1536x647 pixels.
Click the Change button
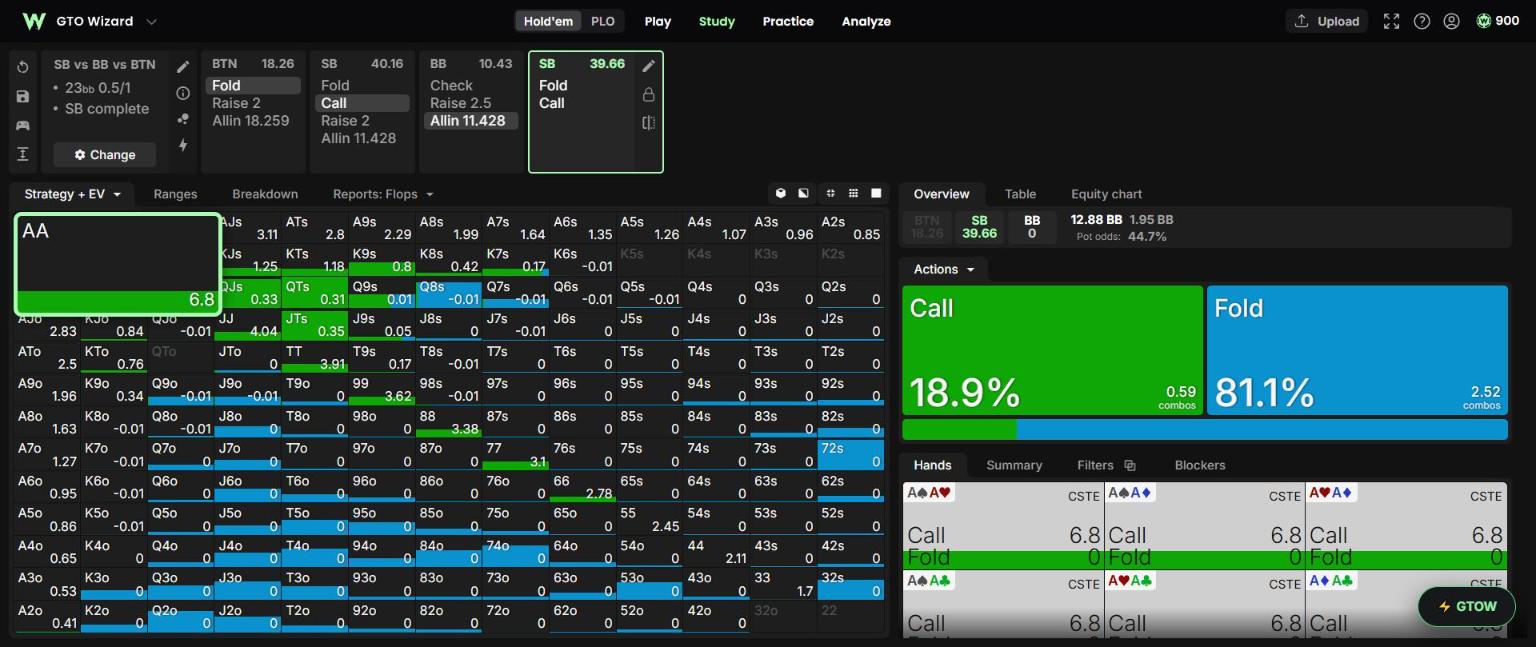[105, 155]
